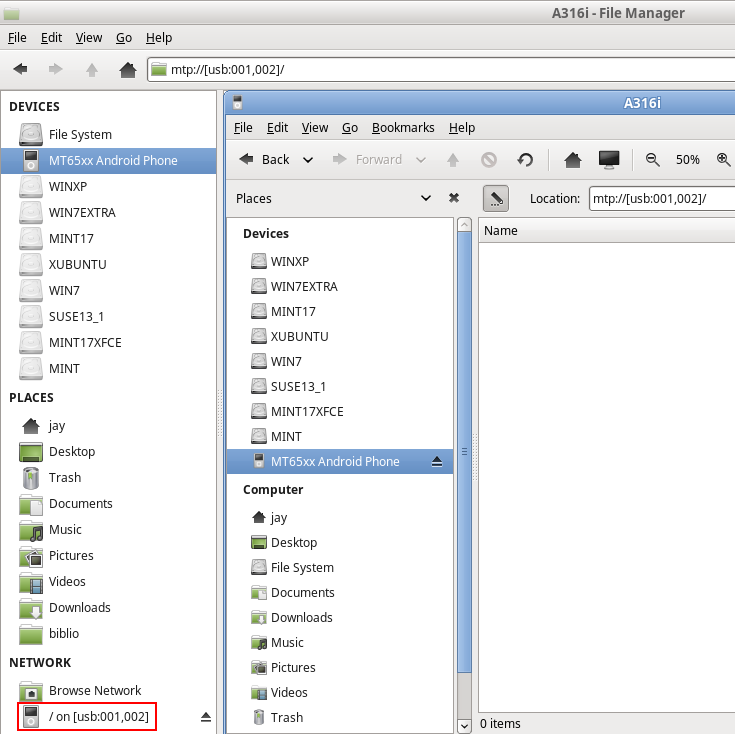Eject MT65xx Android Phone in Places sidebar
The image size is (735, 734).
(x=437, y=462)
